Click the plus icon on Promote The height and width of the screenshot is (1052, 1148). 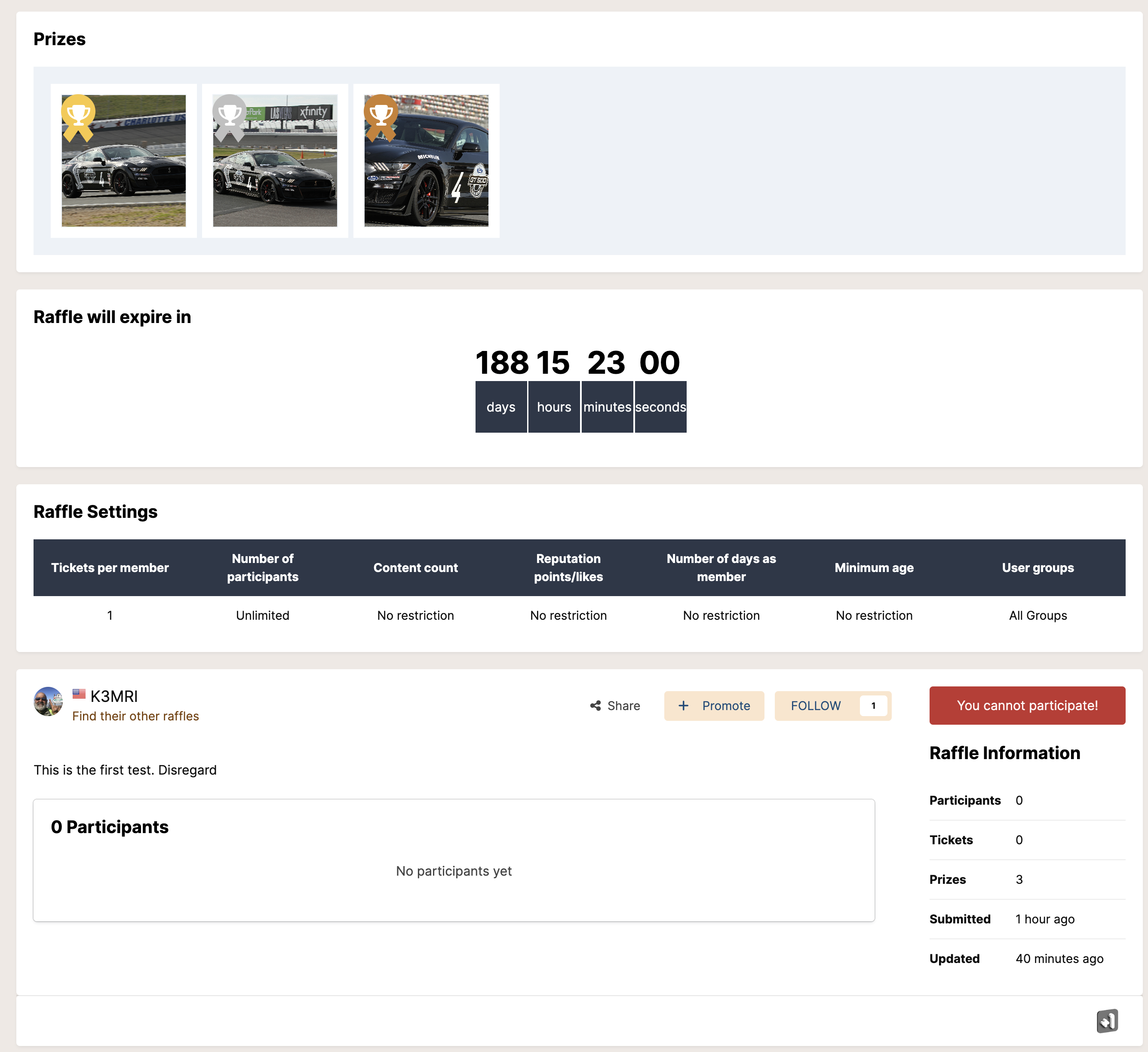pyautogui.click(x=683, y=706)
